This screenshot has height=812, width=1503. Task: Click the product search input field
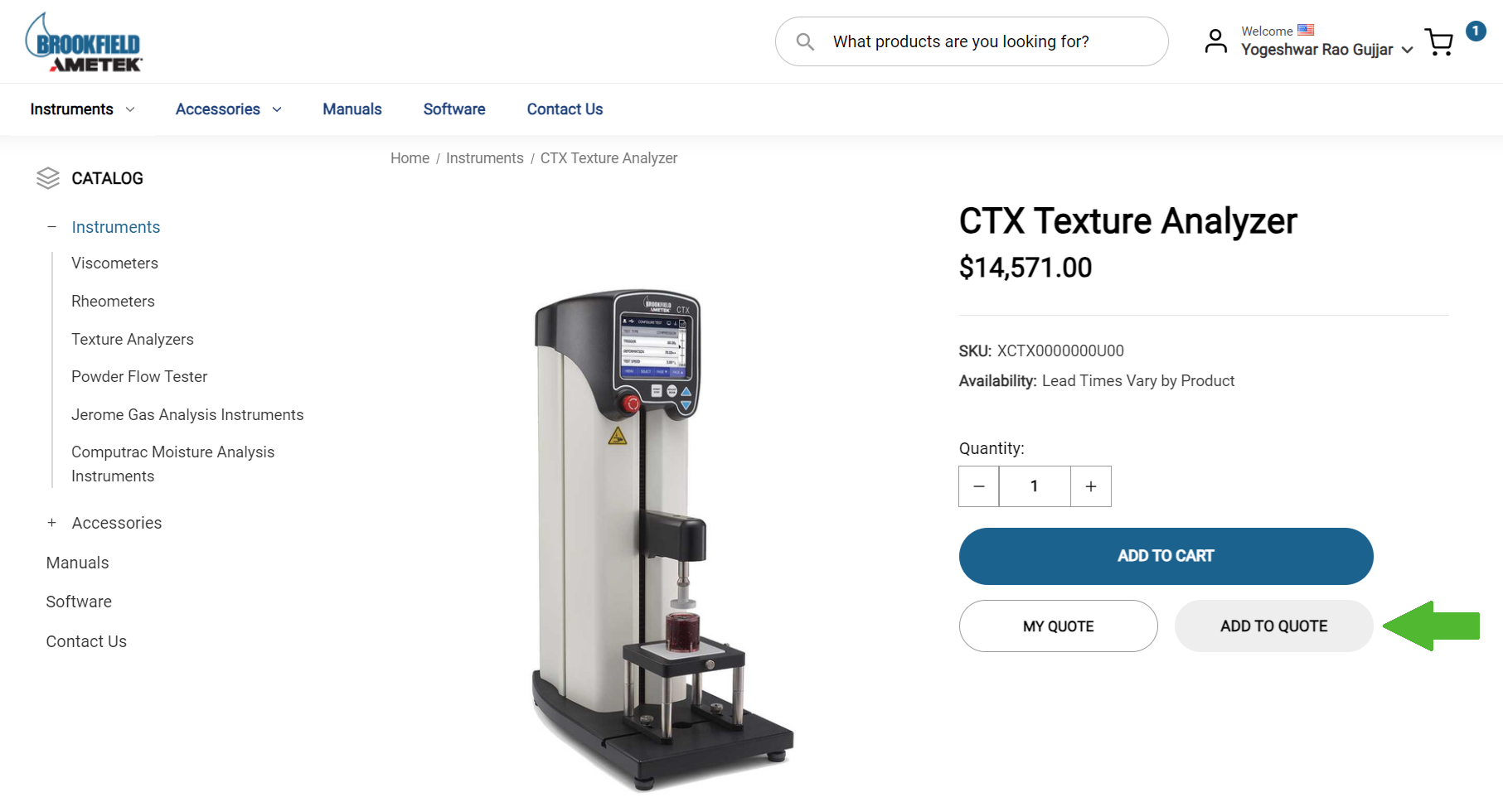972,41
